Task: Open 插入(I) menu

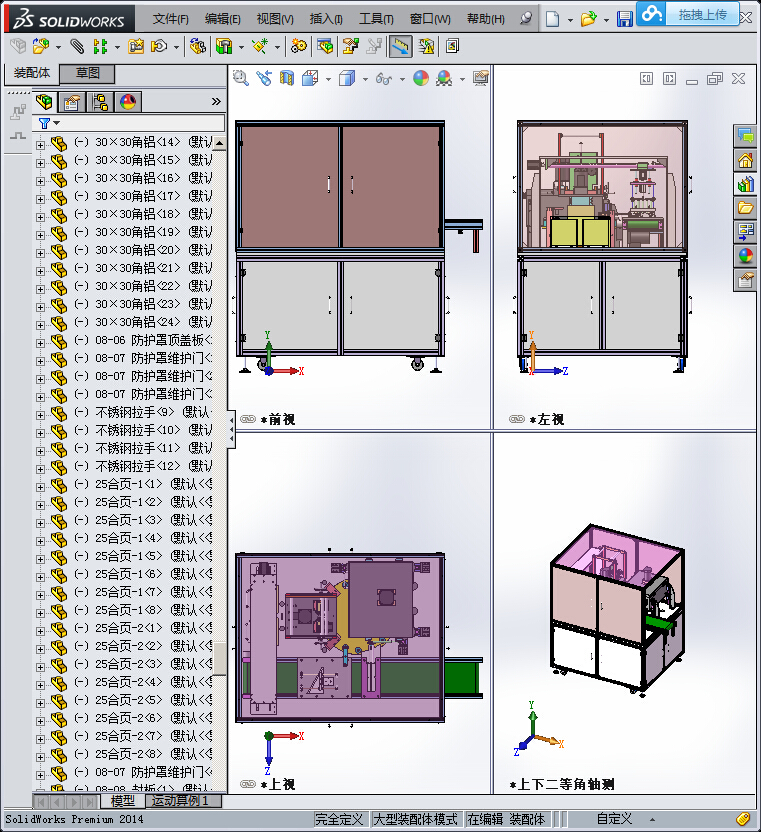Action: click(x=326, y=19)
